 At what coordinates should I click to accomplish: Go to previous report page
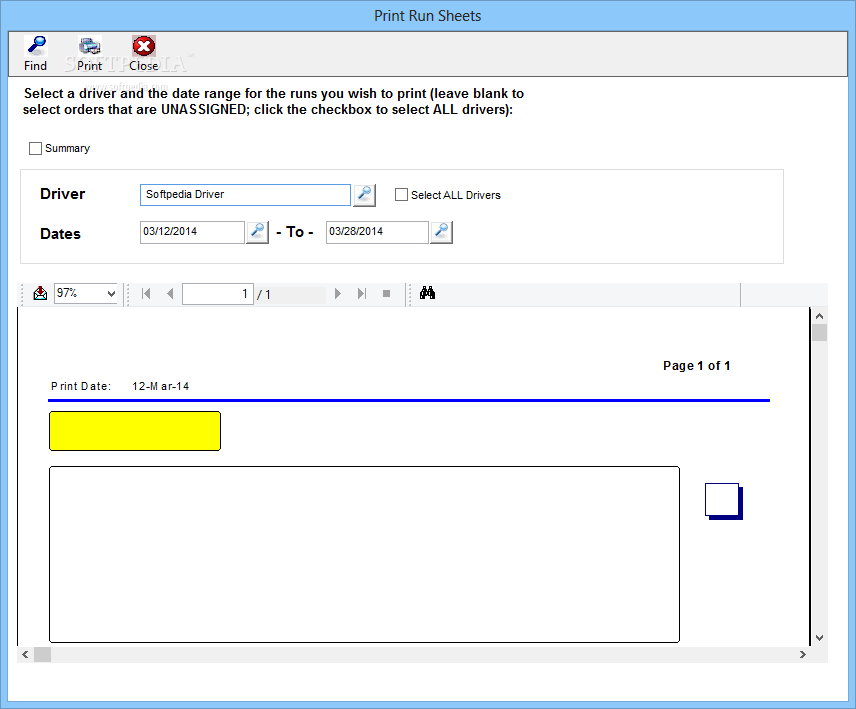[170, 294]
